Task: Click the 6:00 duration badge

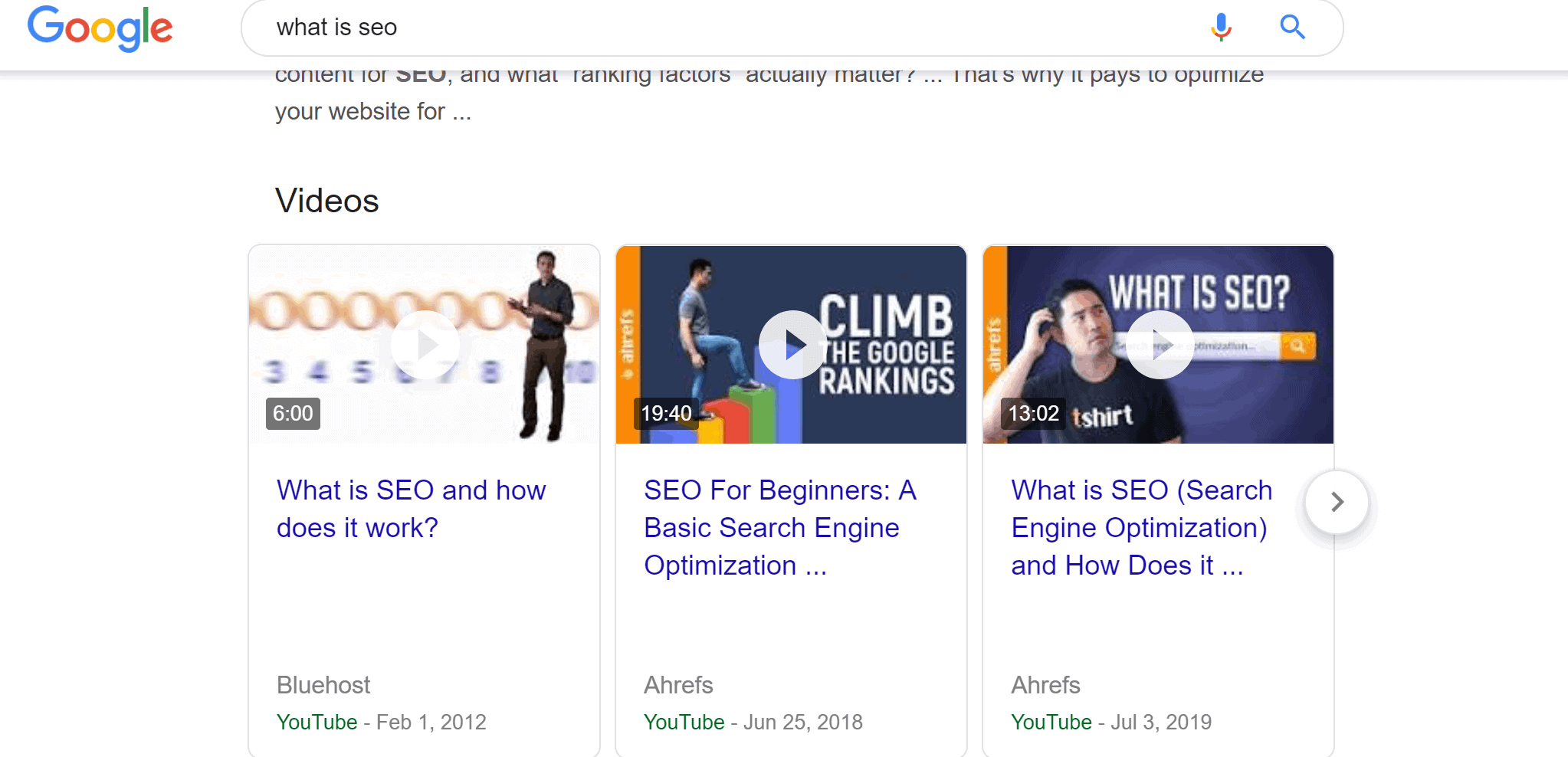Action: (292, 413)
